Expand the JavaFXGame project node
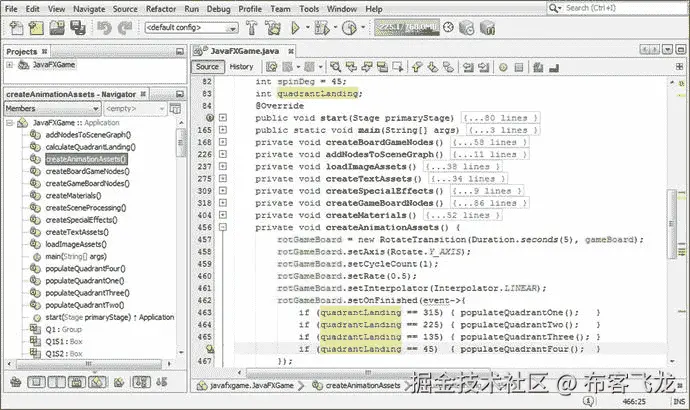This screenshot has height=410, width=690. (9, 65)
